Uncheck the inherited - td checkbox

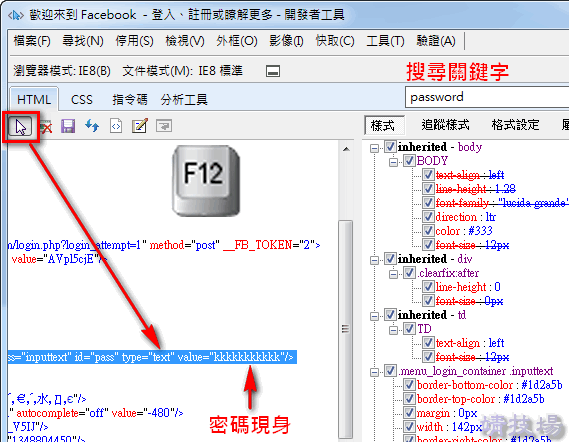(x=390, y=315)
